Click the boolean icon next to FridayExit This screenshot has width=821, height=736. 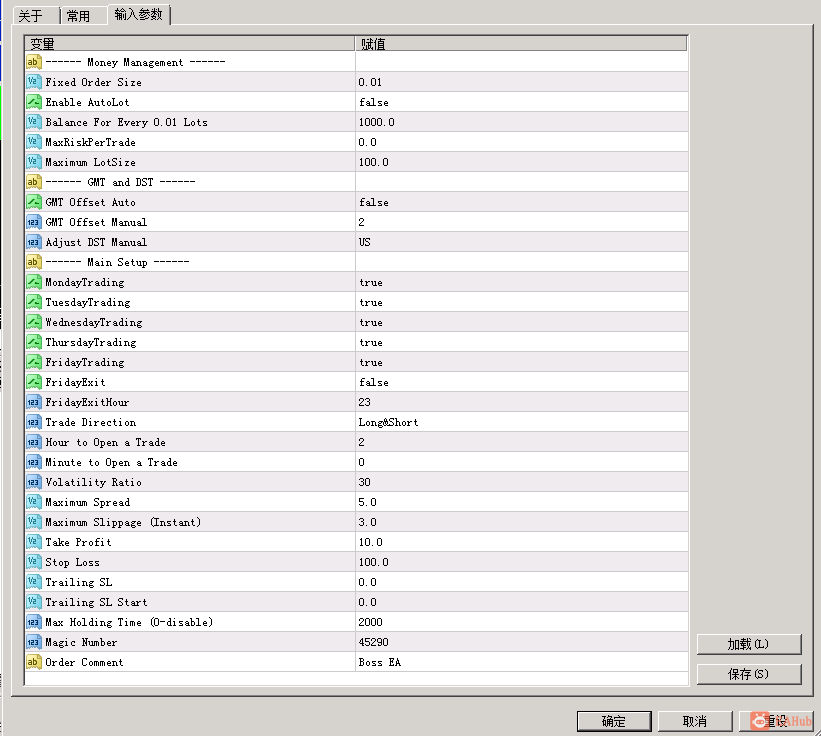34,382
